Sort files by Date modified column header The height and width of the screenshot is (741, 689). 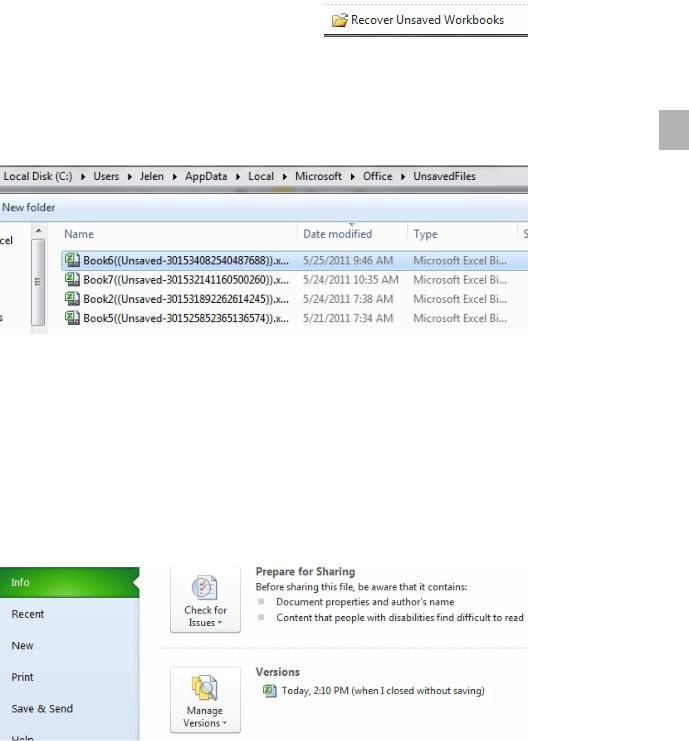coord(337,234)
